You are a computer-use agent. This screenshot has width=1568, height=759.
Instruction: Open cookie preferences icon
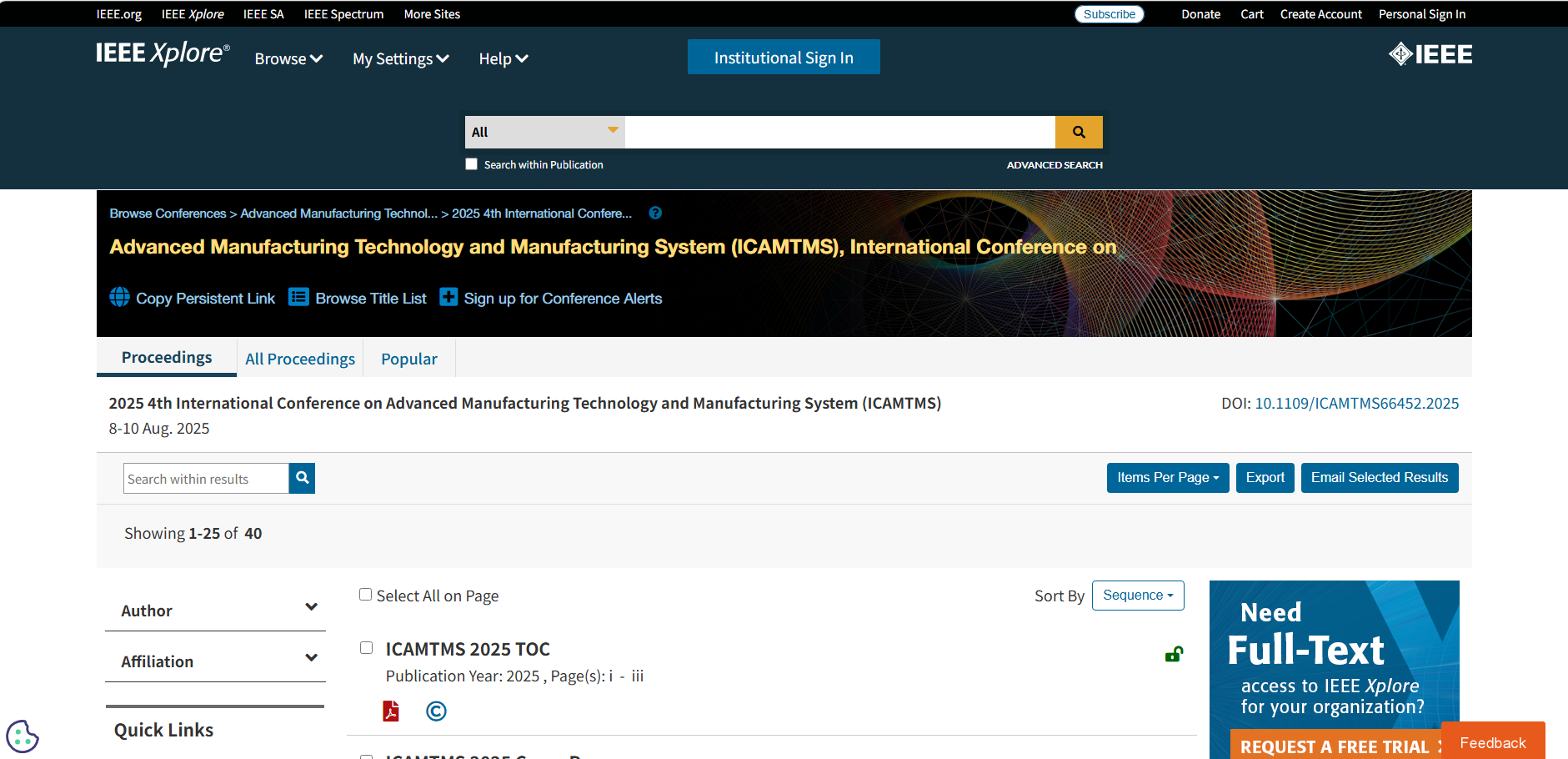[x=22, y=736]
